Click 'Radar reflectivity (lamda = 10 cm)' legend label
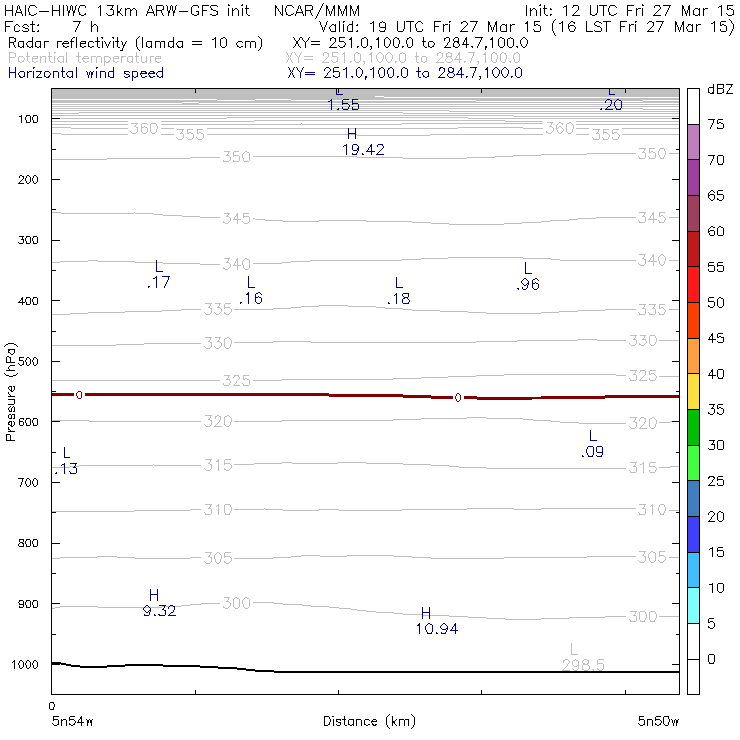This screenshot has height=740, width=740. (x=135, y=43)
